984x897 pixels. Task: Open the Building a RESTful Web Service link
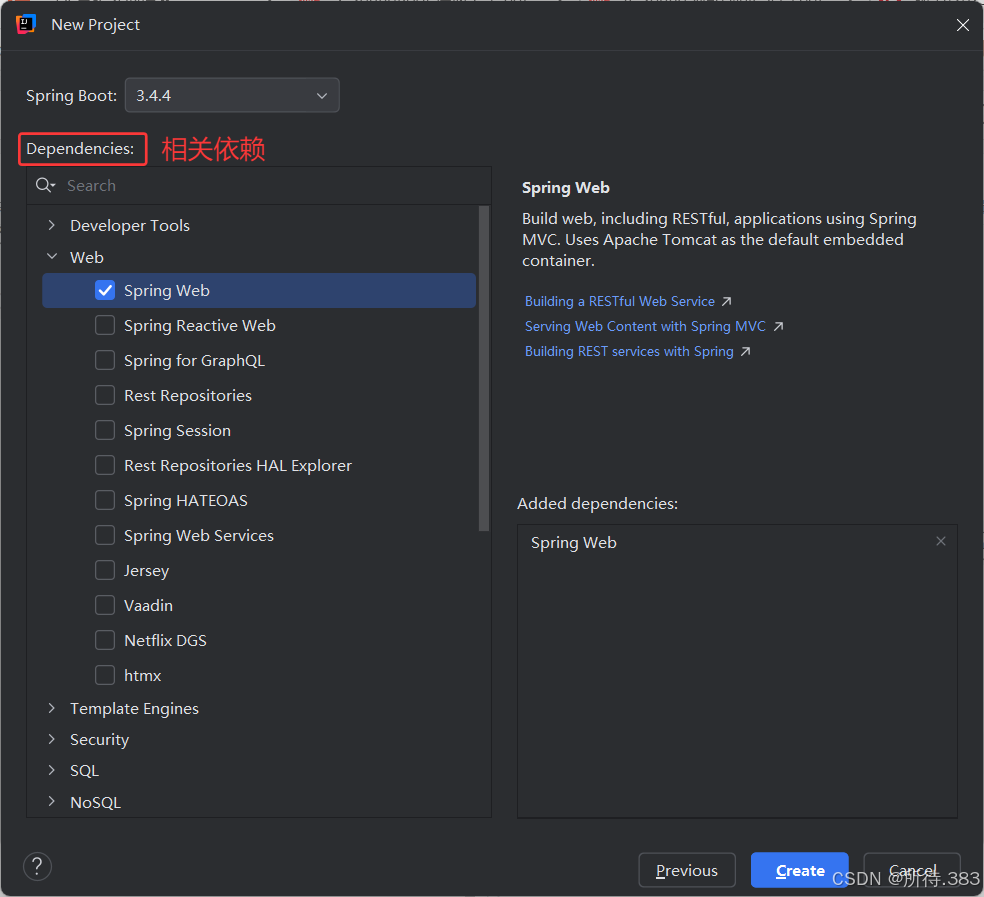coord(619,301)
